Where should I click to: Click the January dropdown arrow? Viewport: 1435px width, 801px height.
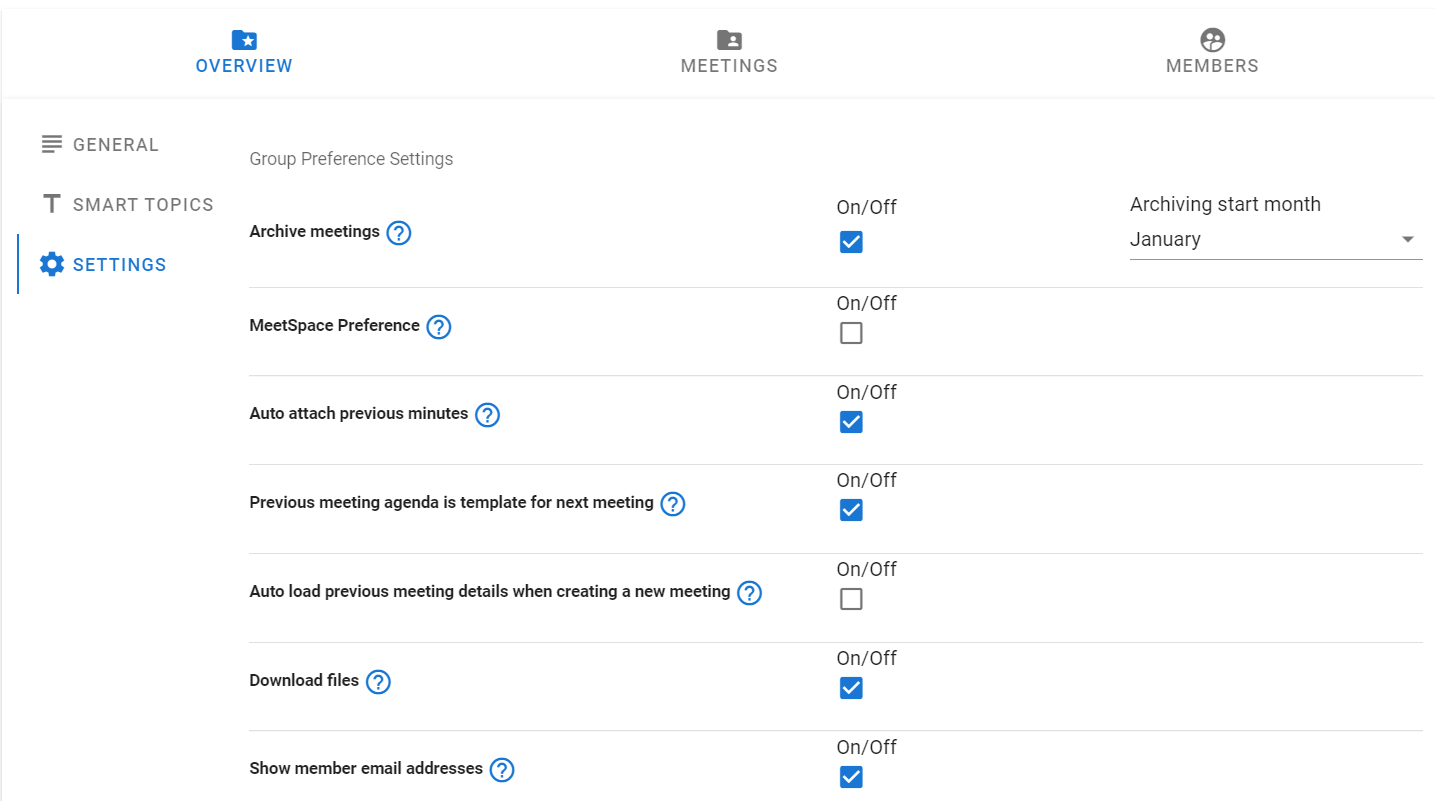tap(1408, 240)
